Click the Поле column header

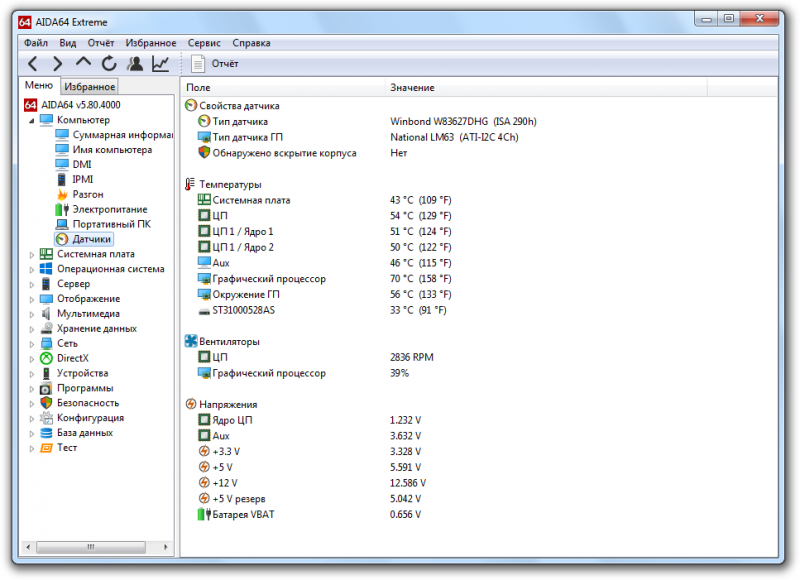coord(198,88)
